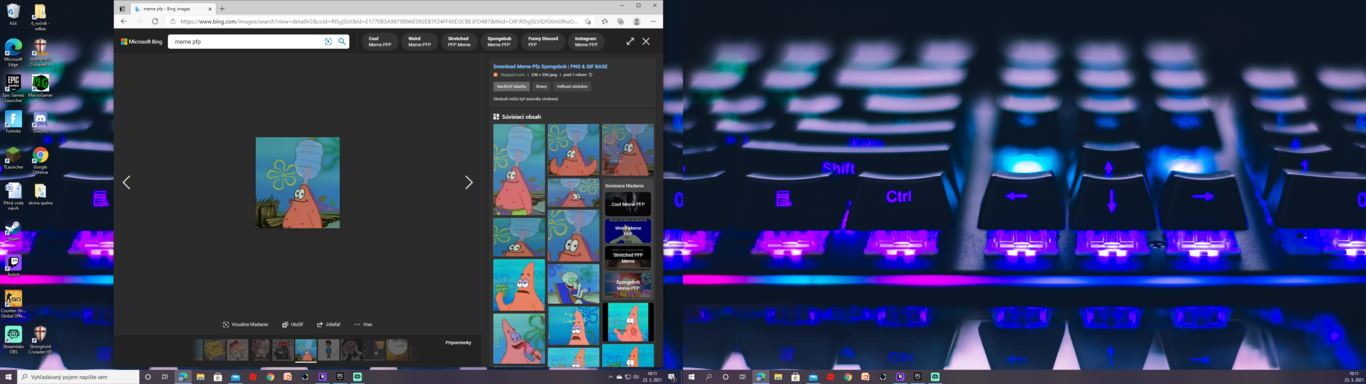
Task: Select the 'Instagram Meme PFP' chip
Action: (586, 42)
